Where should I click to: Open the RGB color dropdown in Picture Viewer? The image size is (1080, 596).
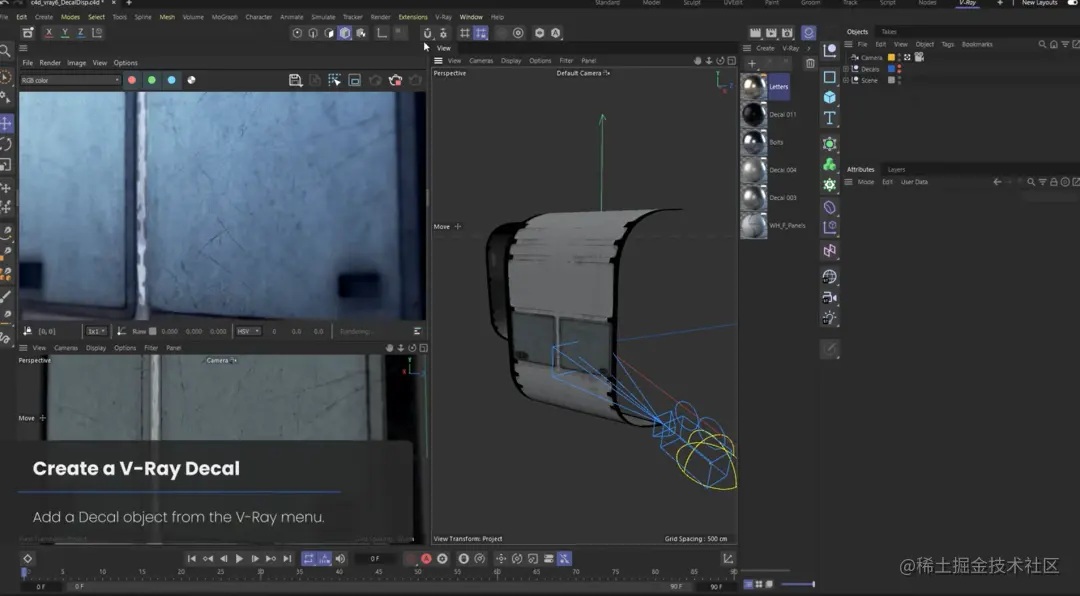(x=68, y=80)
